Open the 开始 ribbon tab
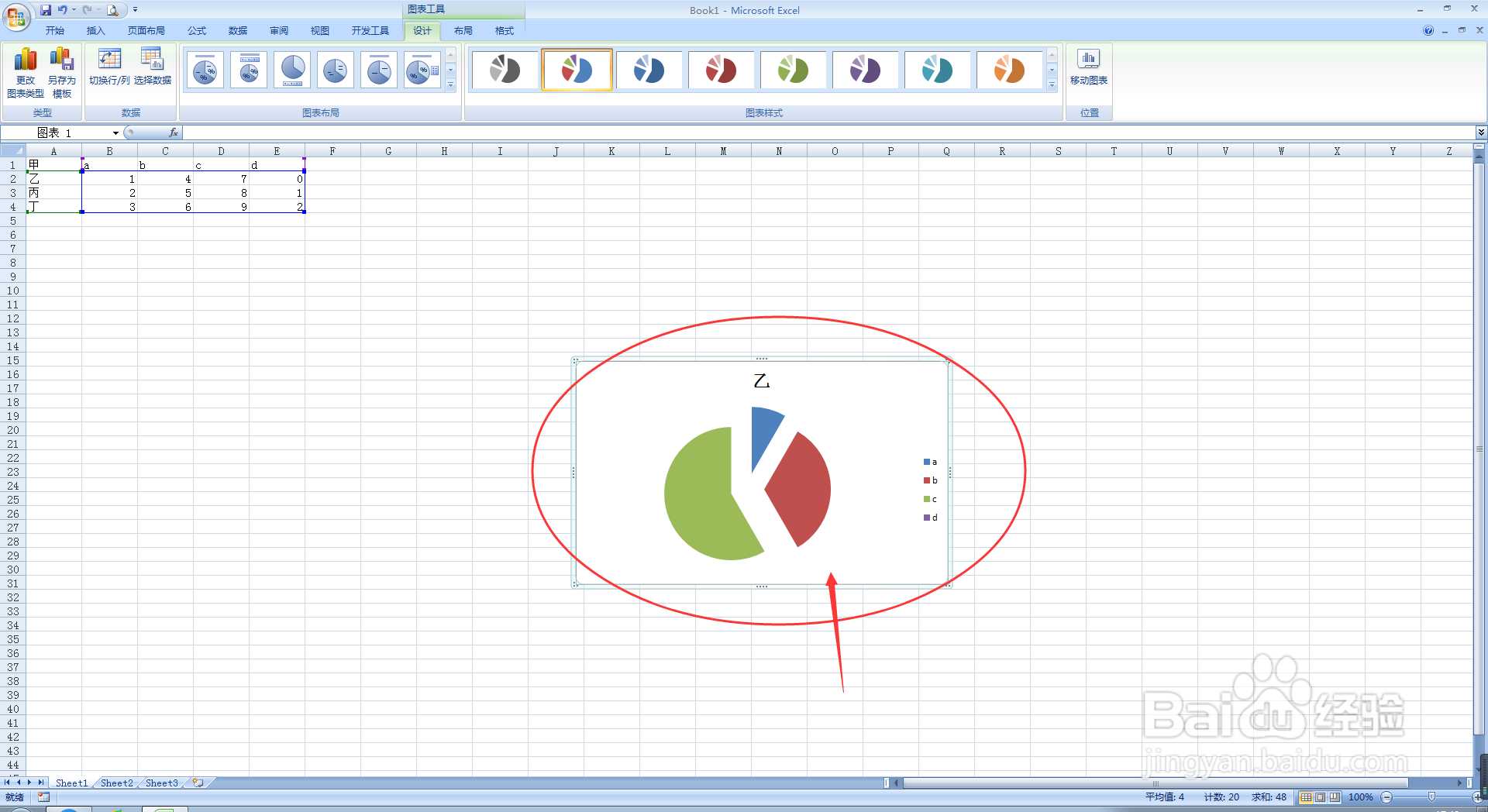Viewport: 1488px width, 812px height. point(54,31)
